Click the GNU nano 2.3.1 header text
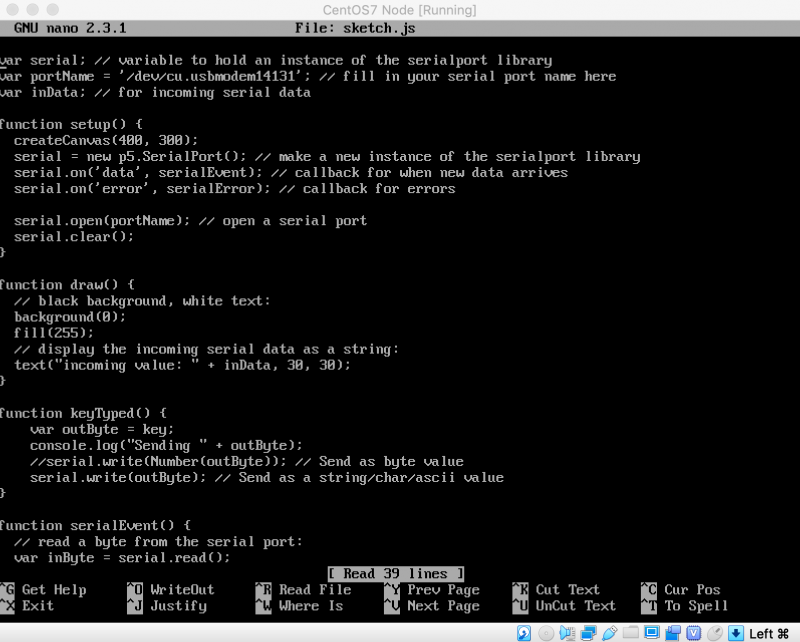Screen dimensions: 800x642 point(70,28)
